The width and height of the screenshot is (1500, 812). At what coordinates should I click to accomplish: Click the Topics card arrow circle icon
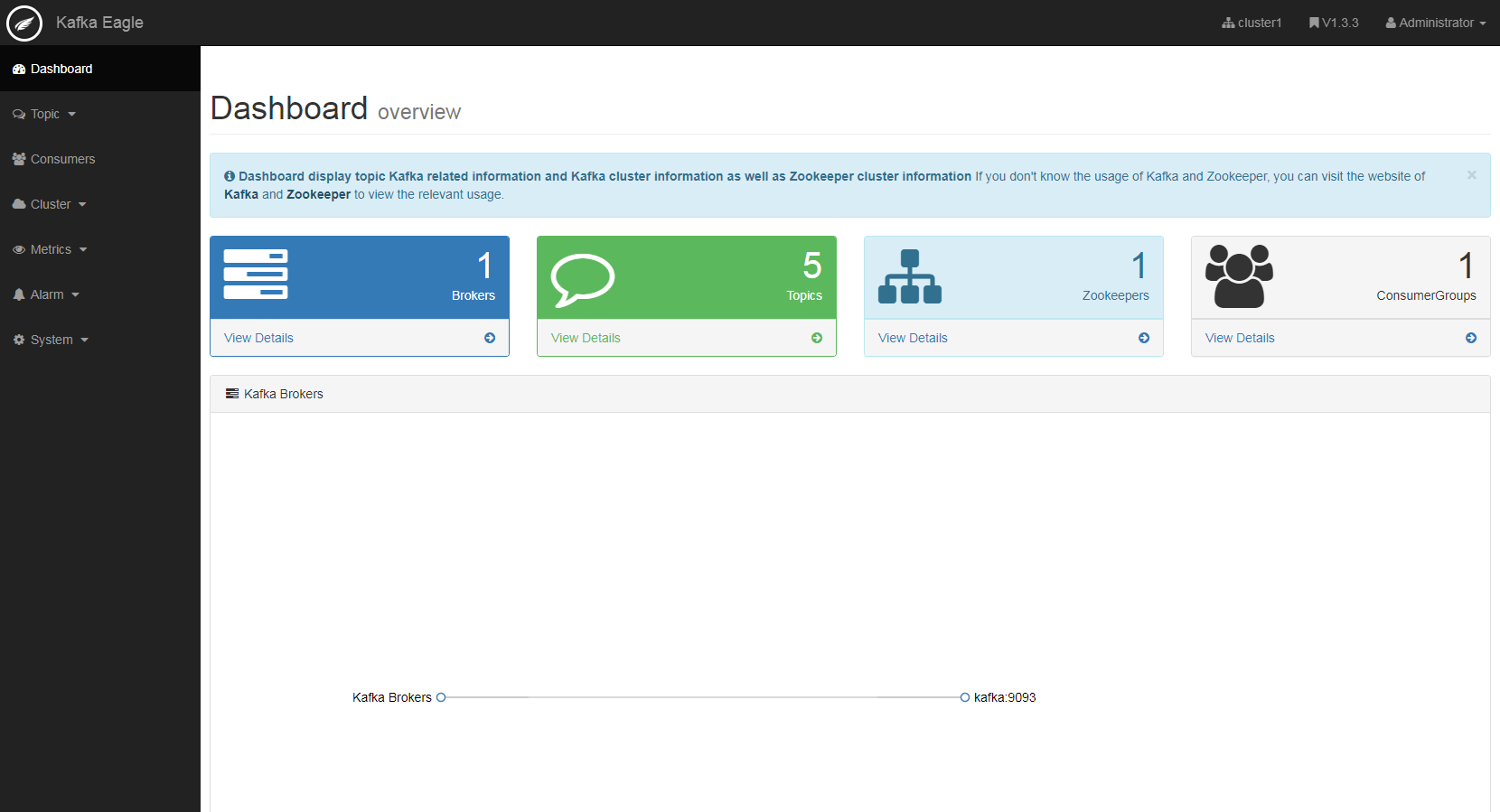coord(817,338)
